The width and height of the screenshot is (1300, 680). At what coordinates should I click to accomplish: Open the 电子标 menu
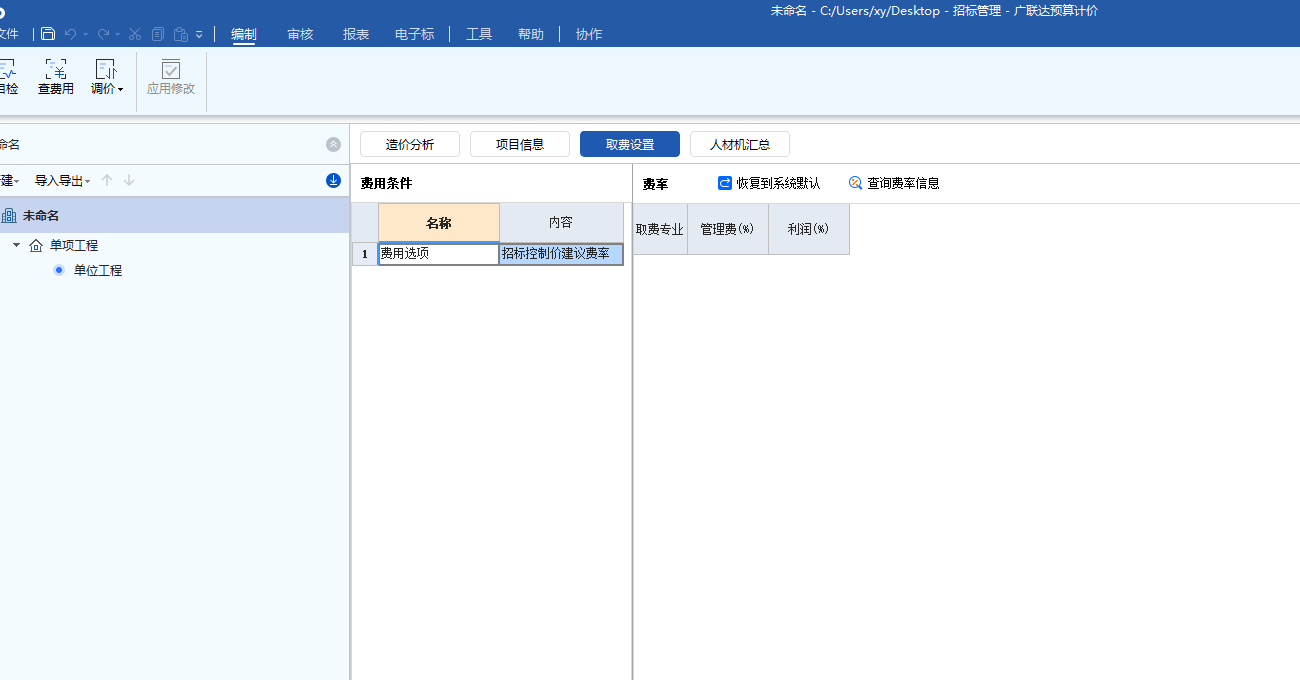coord(414,33)
